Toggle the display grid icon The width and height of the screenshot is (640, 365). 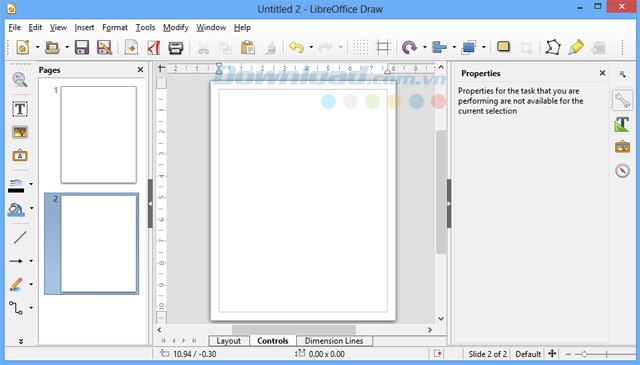(x=360, y=47)
